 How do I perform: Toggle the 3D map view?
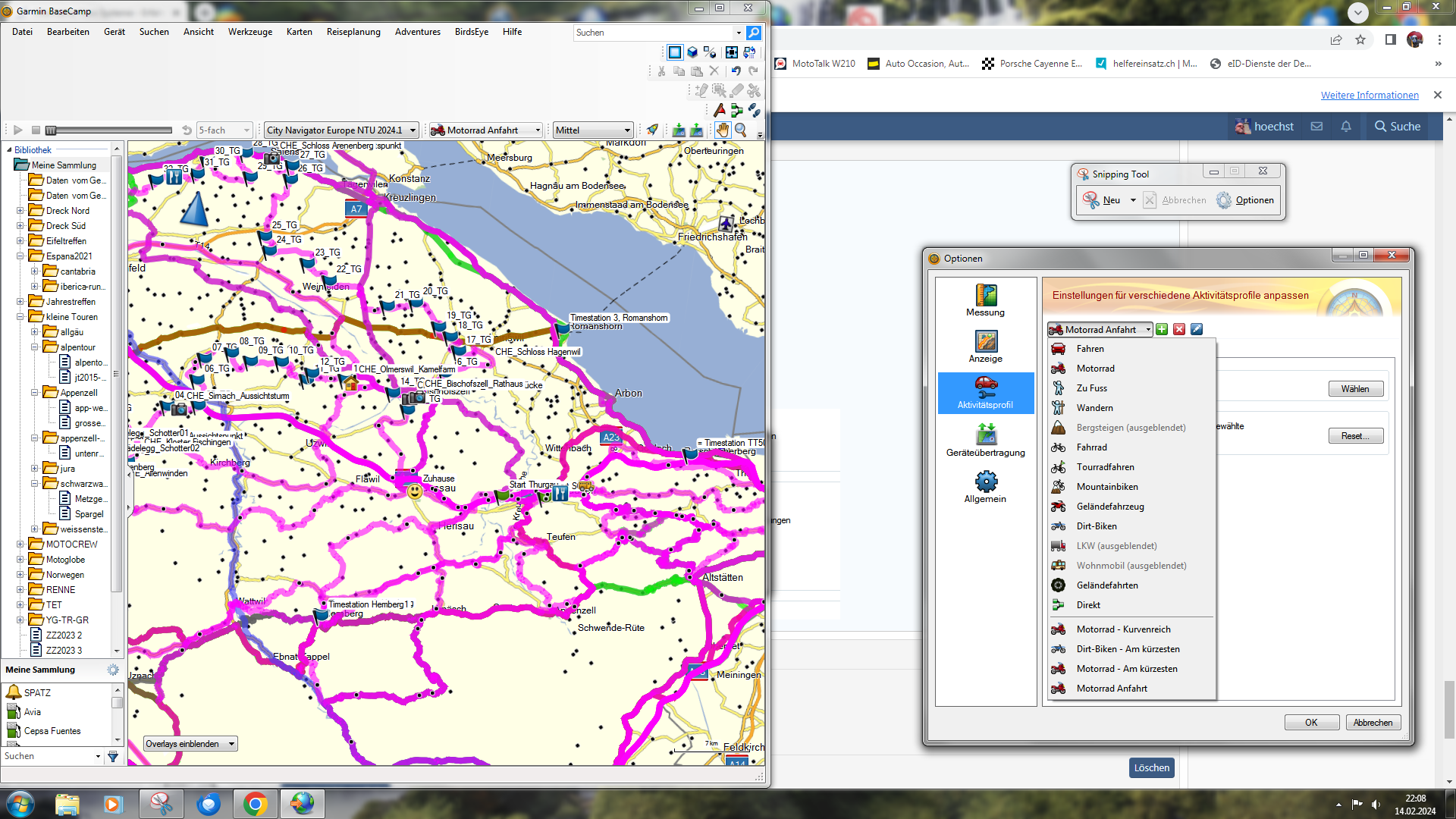[x=692, y=52]
